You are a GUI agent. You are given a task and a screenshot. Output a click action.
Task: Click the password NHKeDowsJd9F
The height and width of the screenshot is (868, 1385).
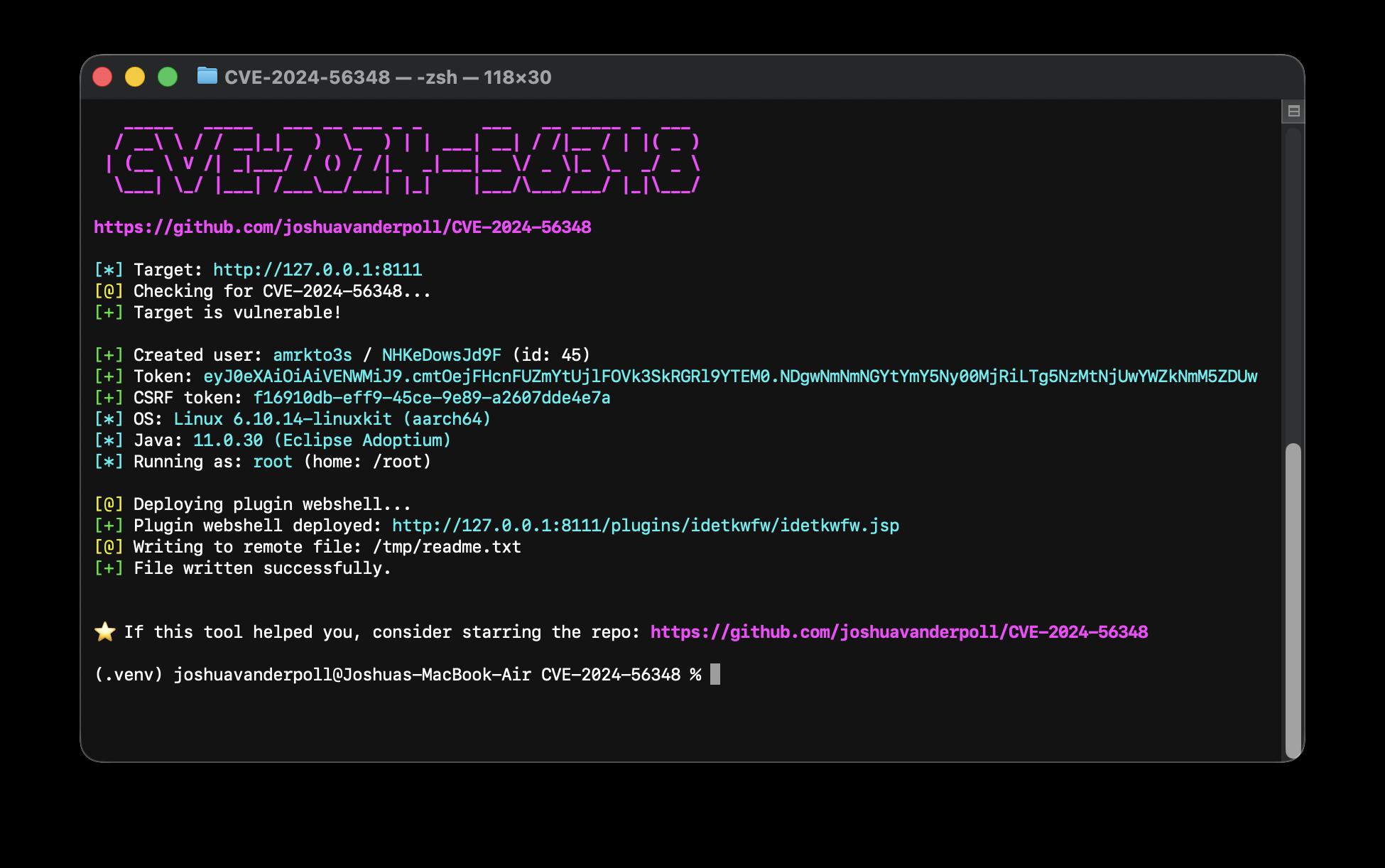[x=441, y=355]
